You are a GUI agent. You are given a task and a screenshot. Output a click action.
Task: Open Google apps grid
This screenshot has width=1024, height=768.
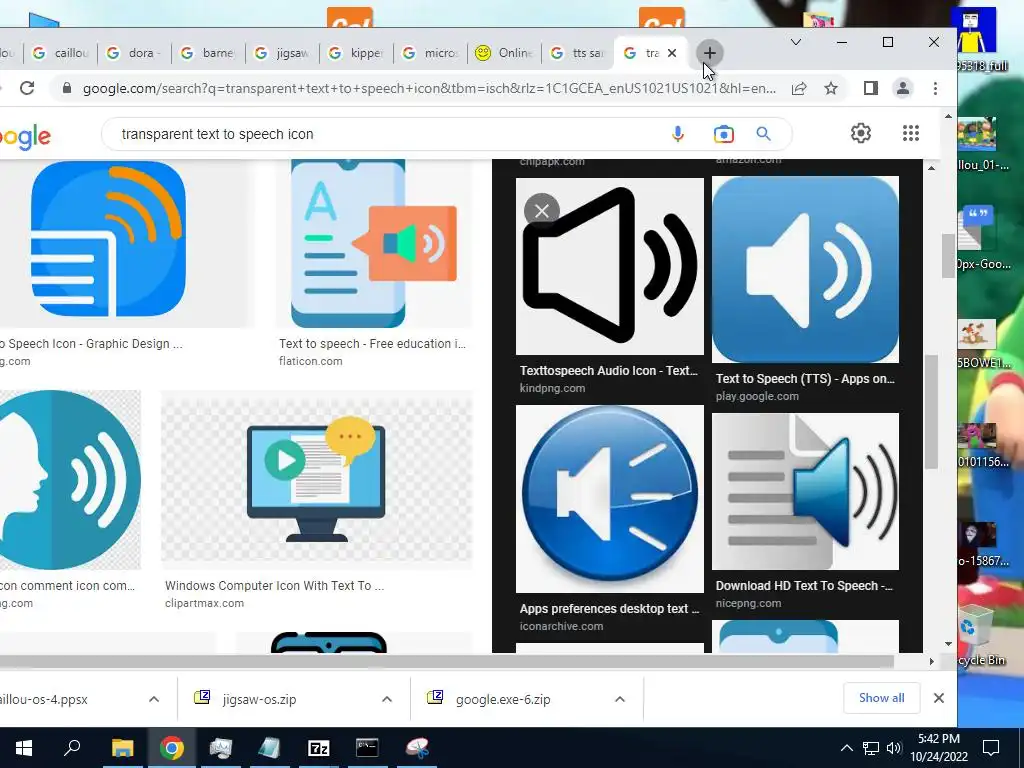pyautogui.click(x=911, y=133)
